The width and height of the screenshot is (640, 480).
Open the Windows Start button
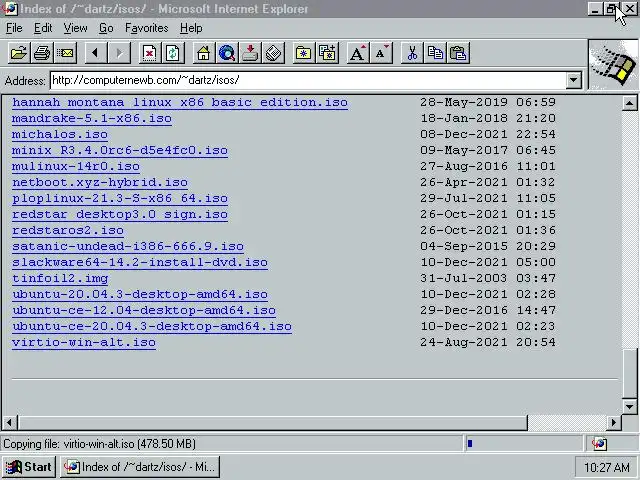click(x=29, y=467)
